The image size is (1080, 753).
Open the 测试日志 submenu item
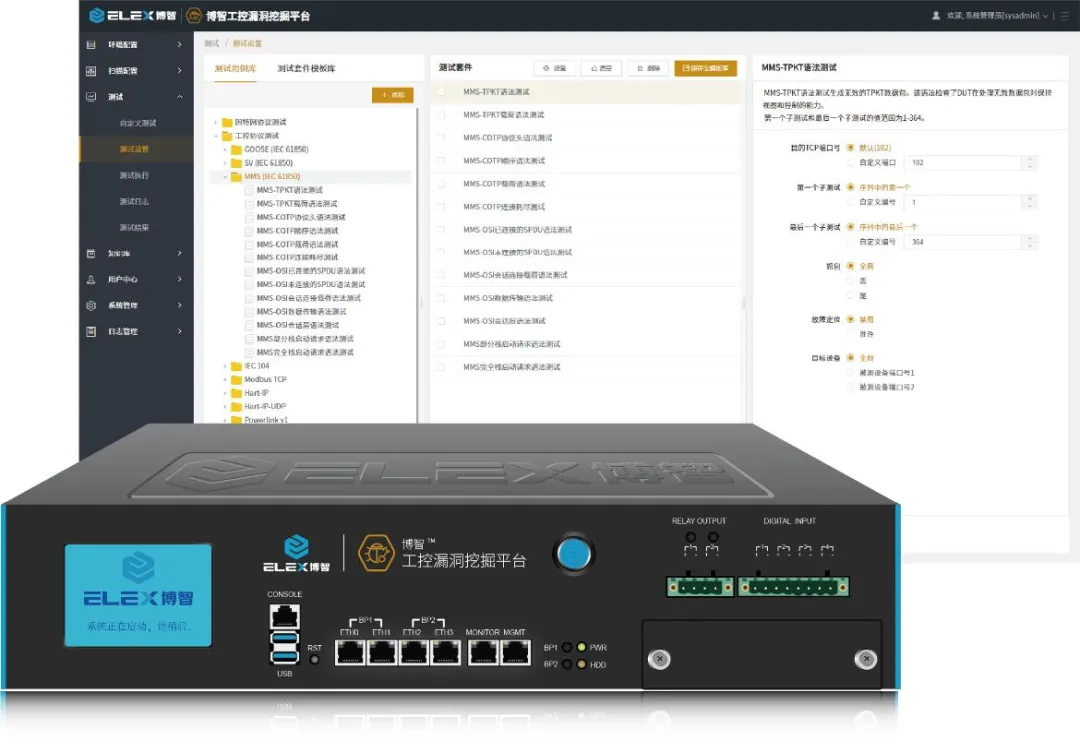[137, 202]
